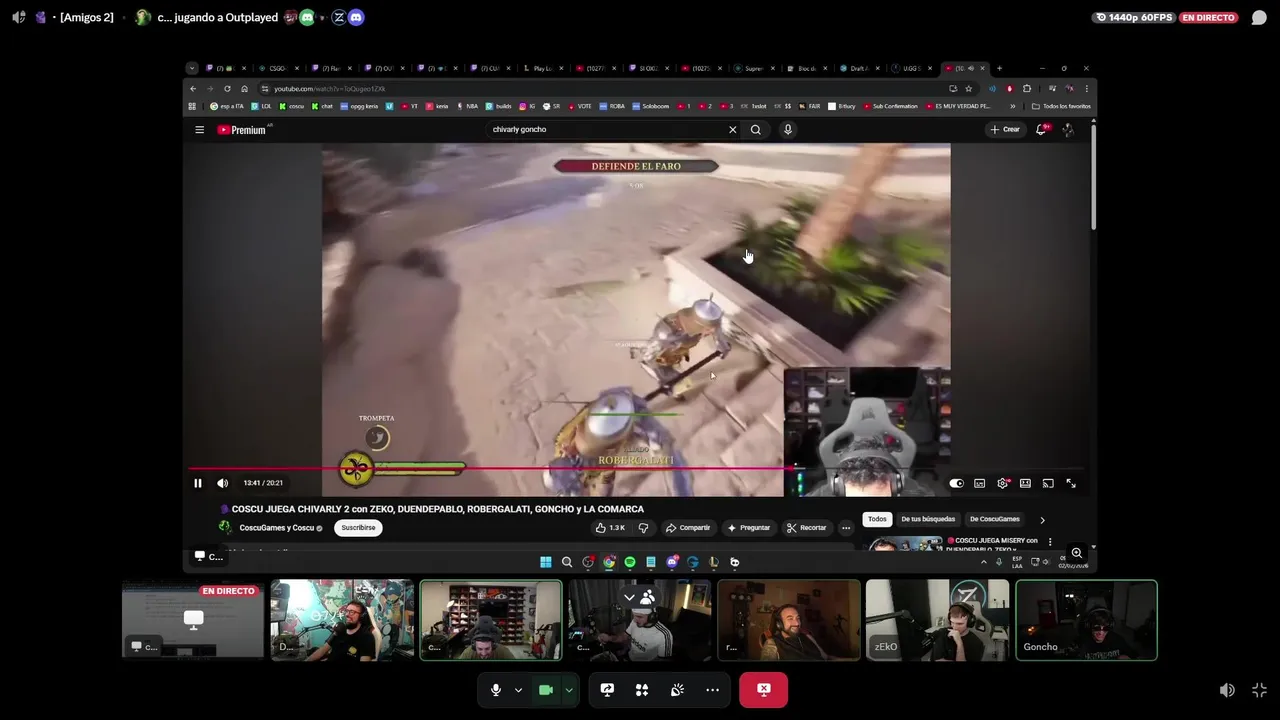Expand the shown chevron on the middle webcam tile
Viewport: 1280px width, 720px height.
(629, 597)
